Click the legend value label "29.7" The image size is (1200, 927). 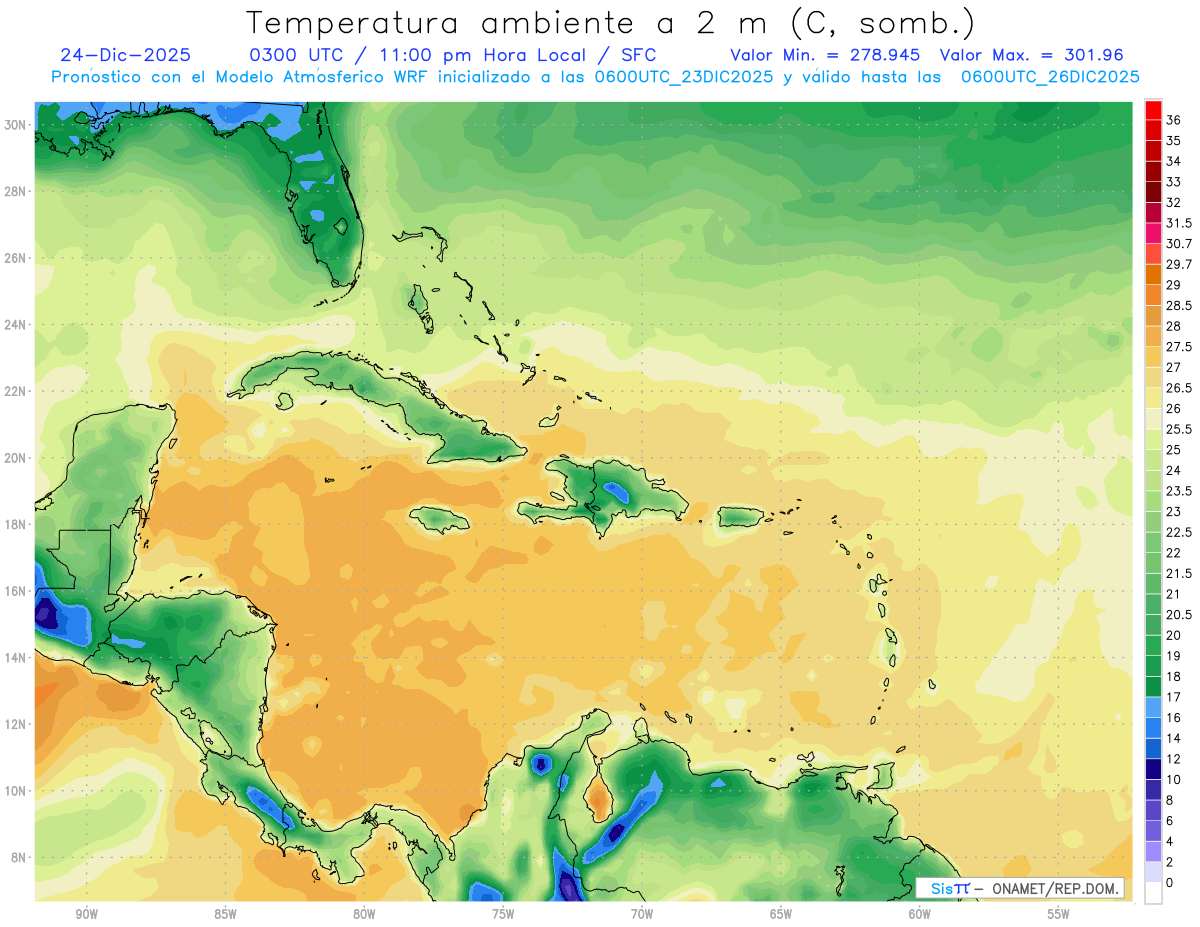[x=1179, y=264]
